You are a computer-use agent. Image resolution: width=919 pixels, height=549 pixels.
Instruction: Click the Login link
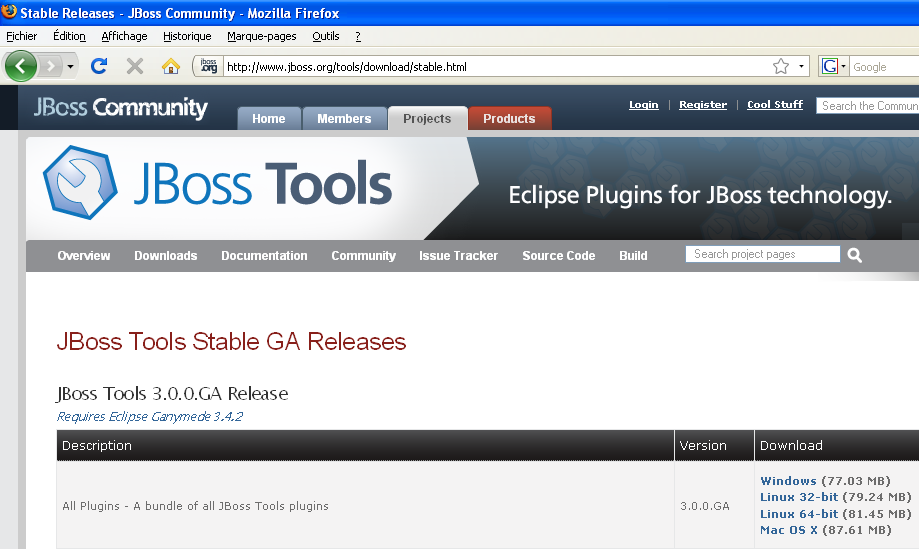643,105
